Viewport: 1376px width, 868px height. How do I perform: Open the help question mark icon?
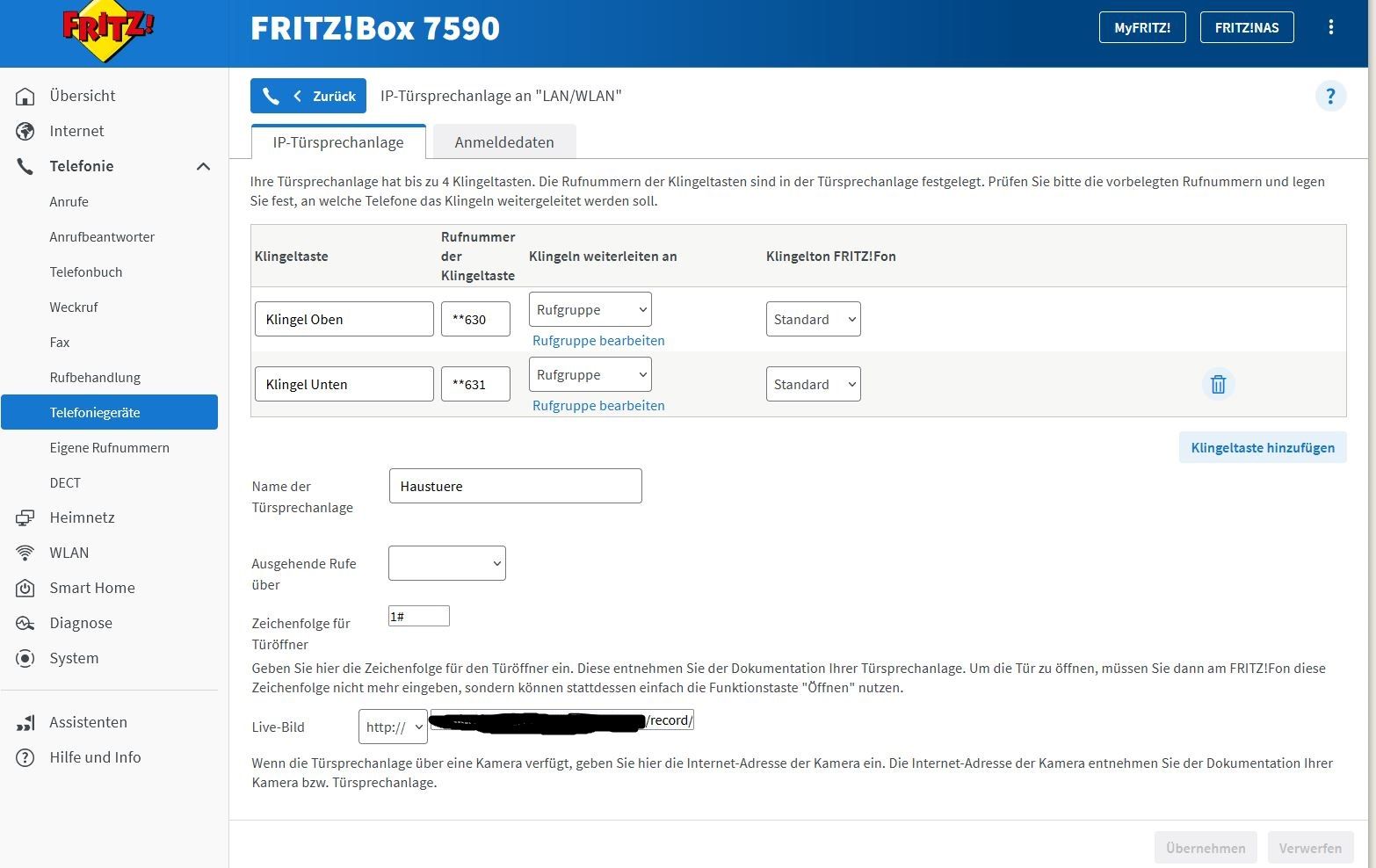click(1330, 96)
